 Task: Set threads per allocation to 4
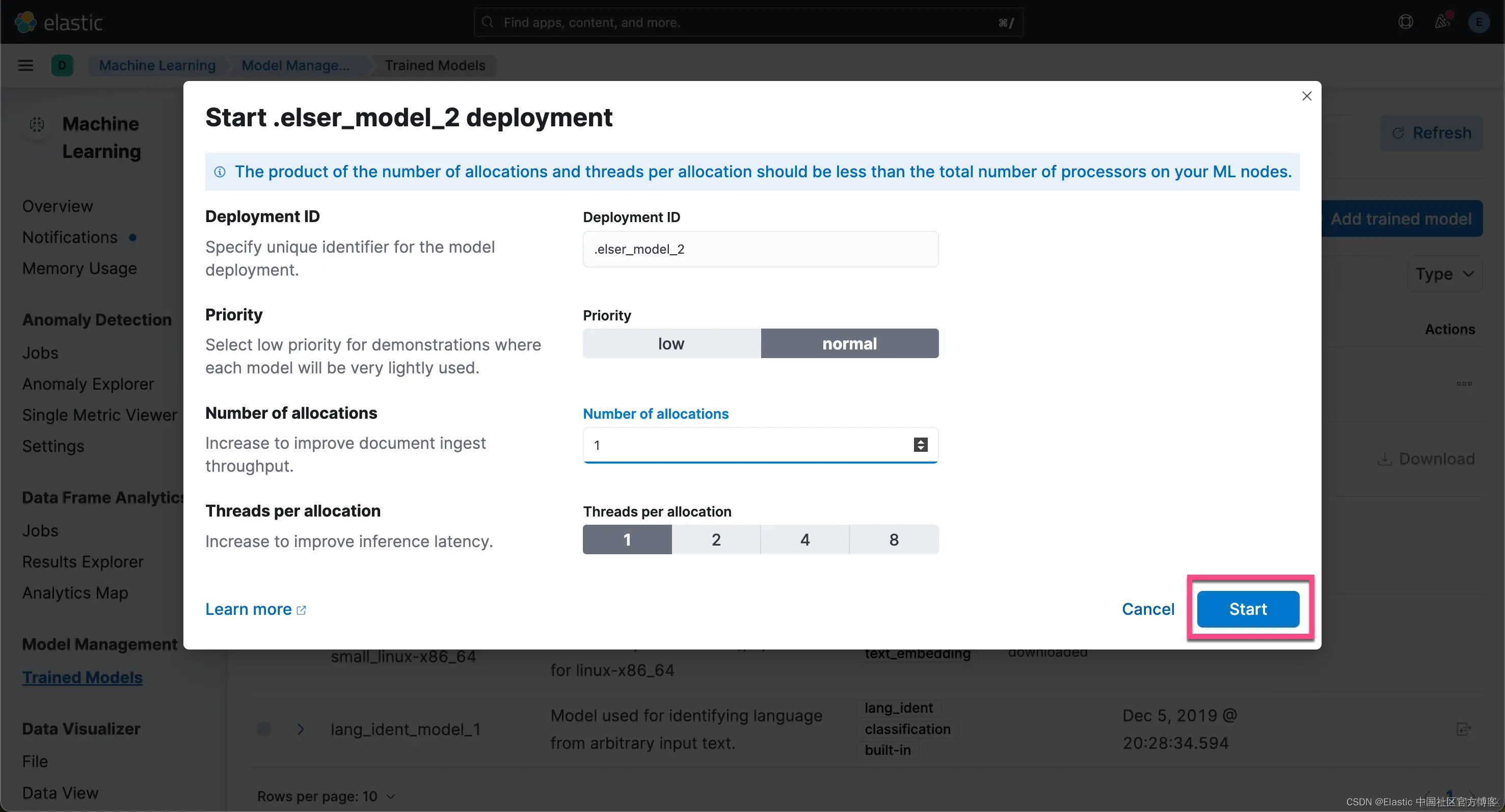(804, 539)
